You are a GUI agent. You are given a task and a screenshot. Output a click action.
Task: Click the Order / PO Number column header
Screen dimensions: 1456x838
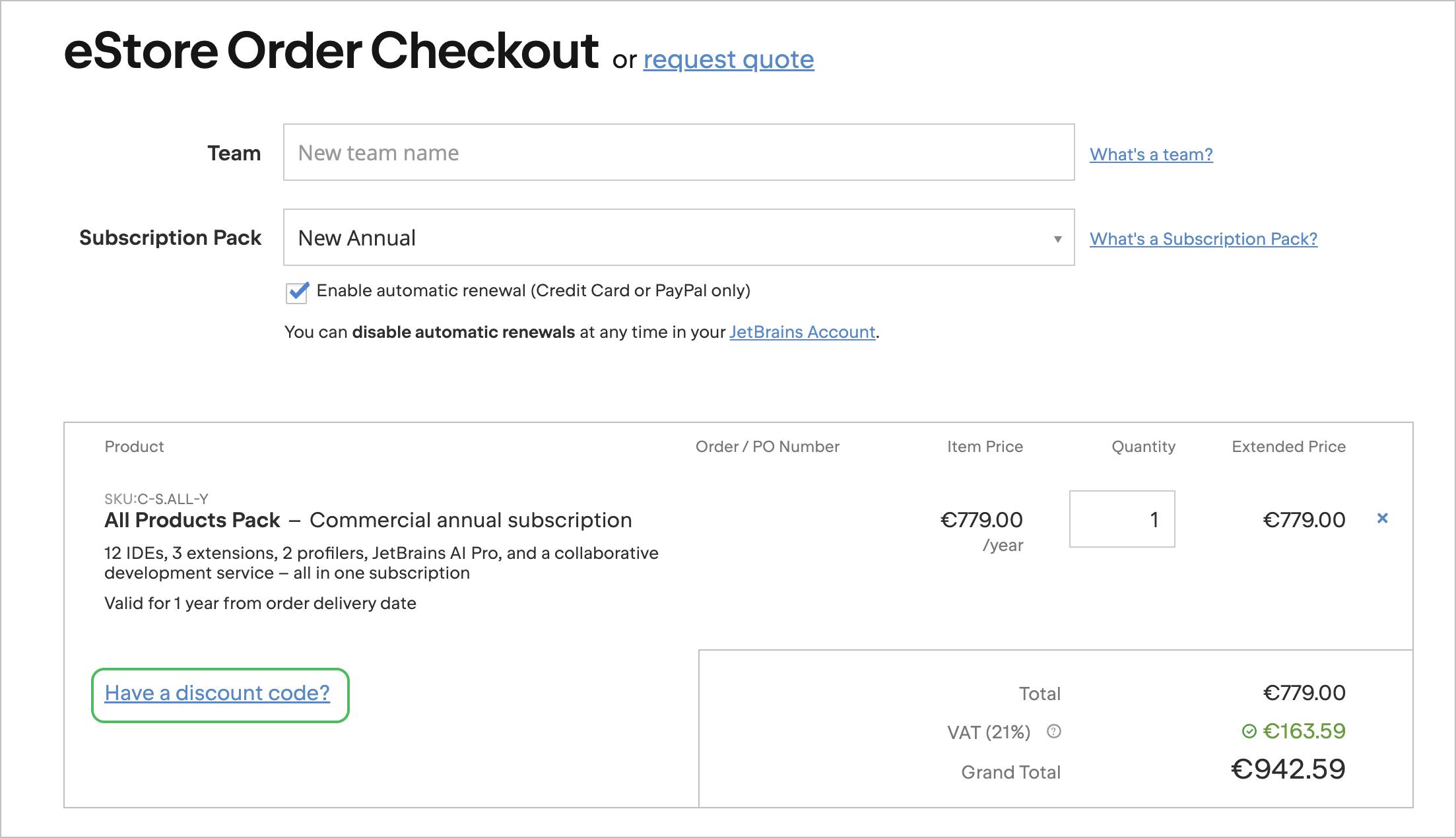[x=767, y=446]
